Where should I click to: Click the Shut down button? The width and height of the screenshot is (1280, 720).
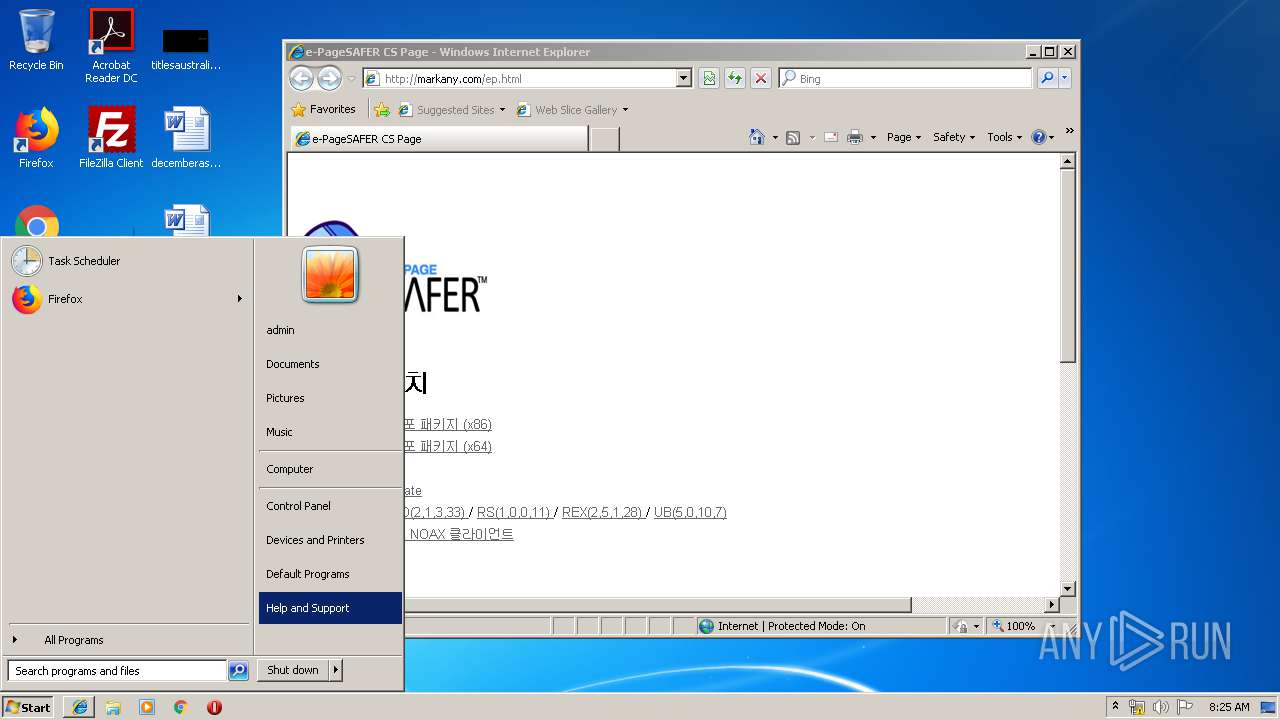click(293, 670)
